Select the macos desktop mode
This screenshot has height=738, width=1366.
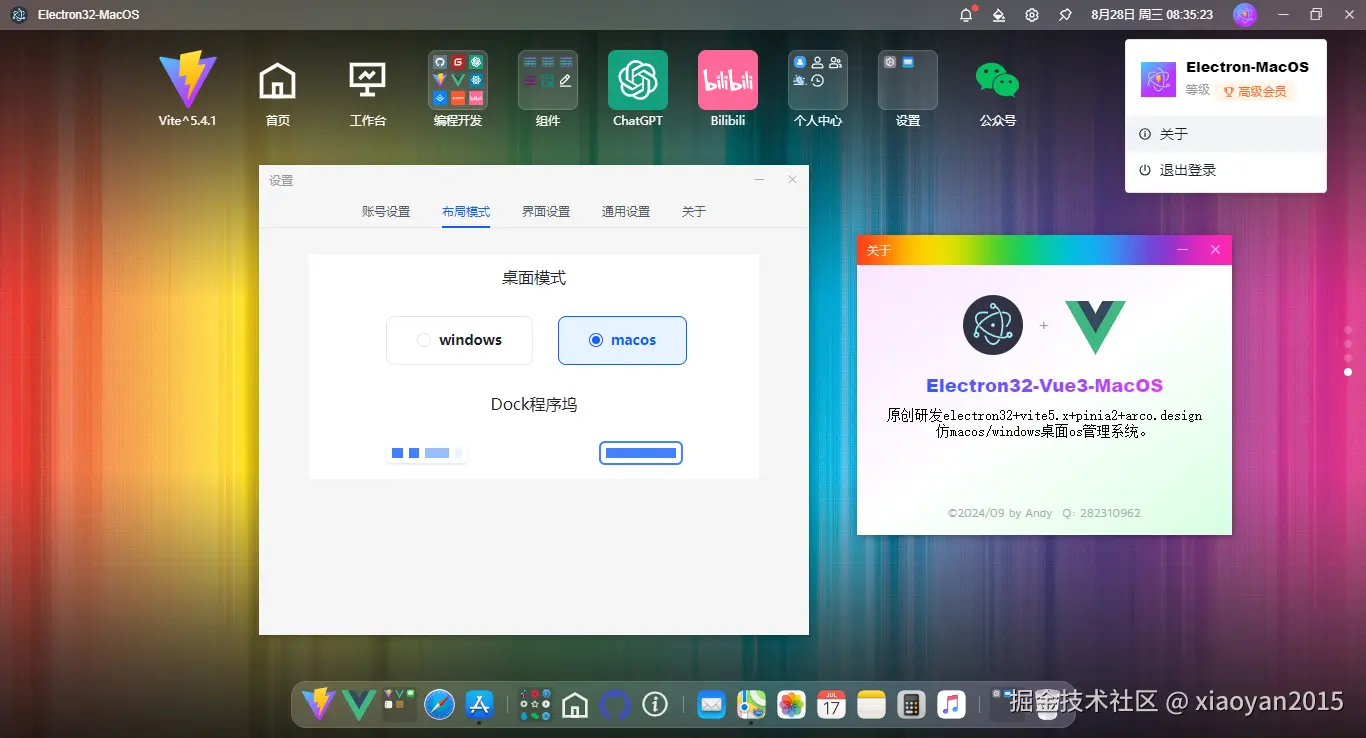pos(622,340)
